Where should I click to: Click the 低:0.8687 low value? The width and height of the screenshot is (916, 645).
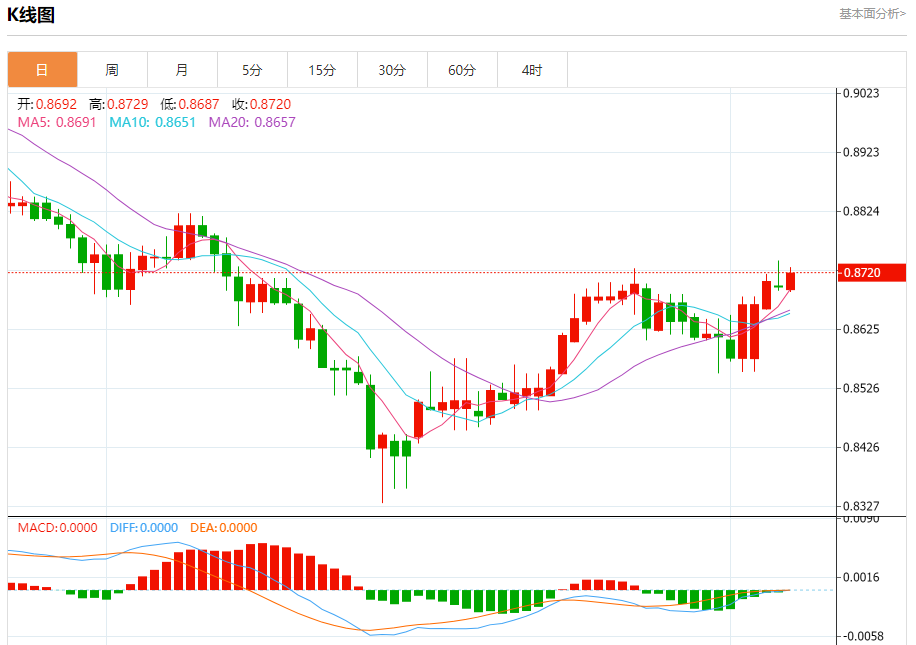190,104
